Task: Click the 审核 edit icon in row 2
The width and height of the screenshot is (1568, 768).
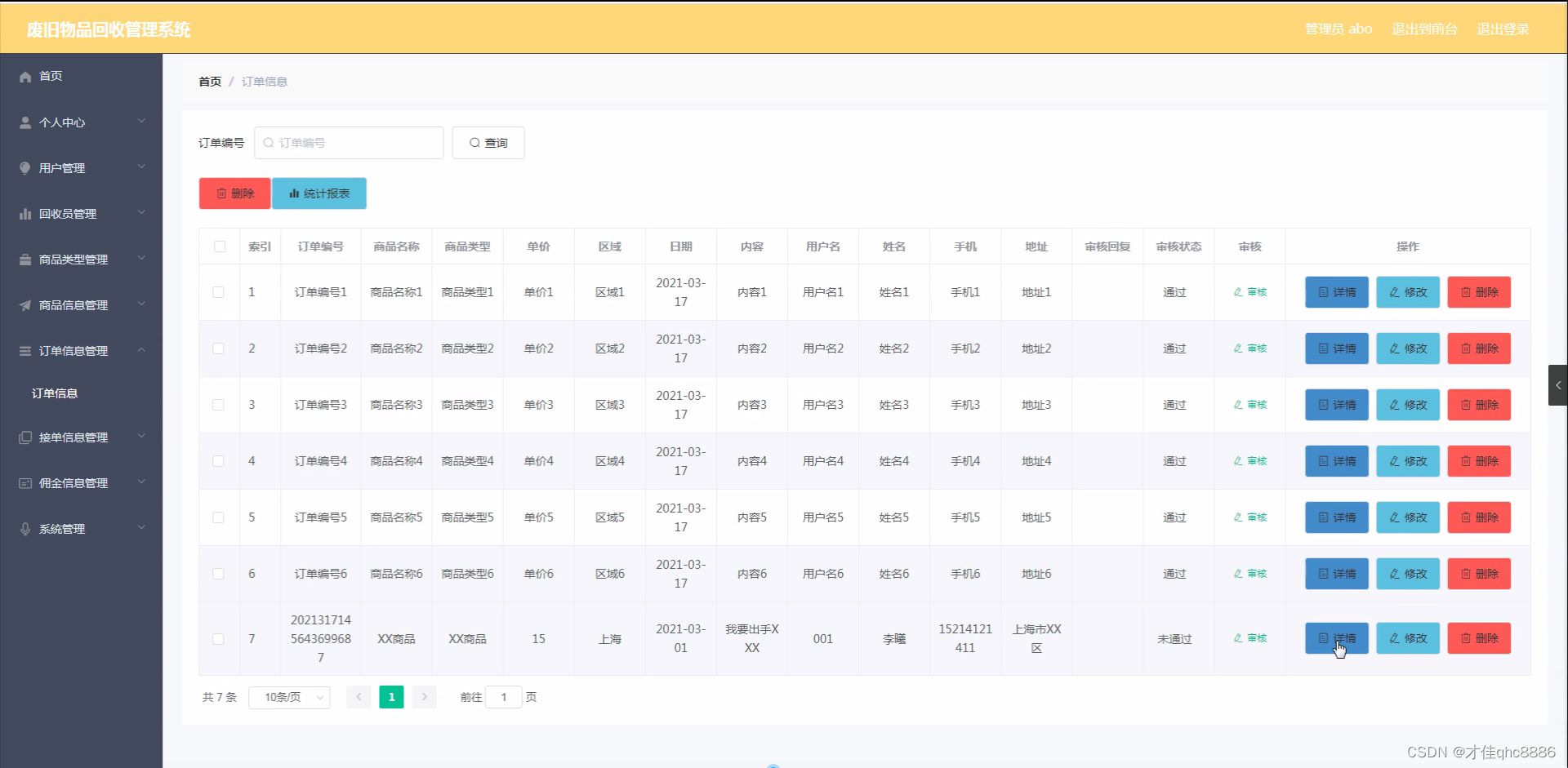Action: (1238, 348)
